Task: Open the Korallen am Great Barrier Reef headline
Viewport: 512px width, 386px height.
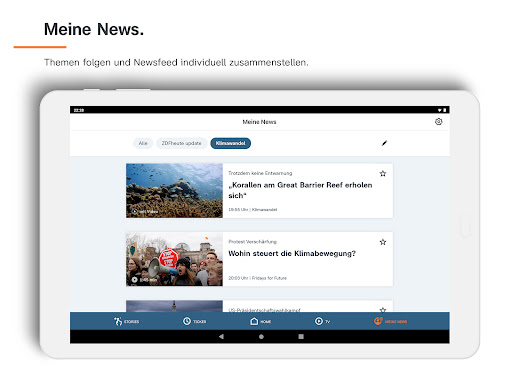Action: point(300,190)
